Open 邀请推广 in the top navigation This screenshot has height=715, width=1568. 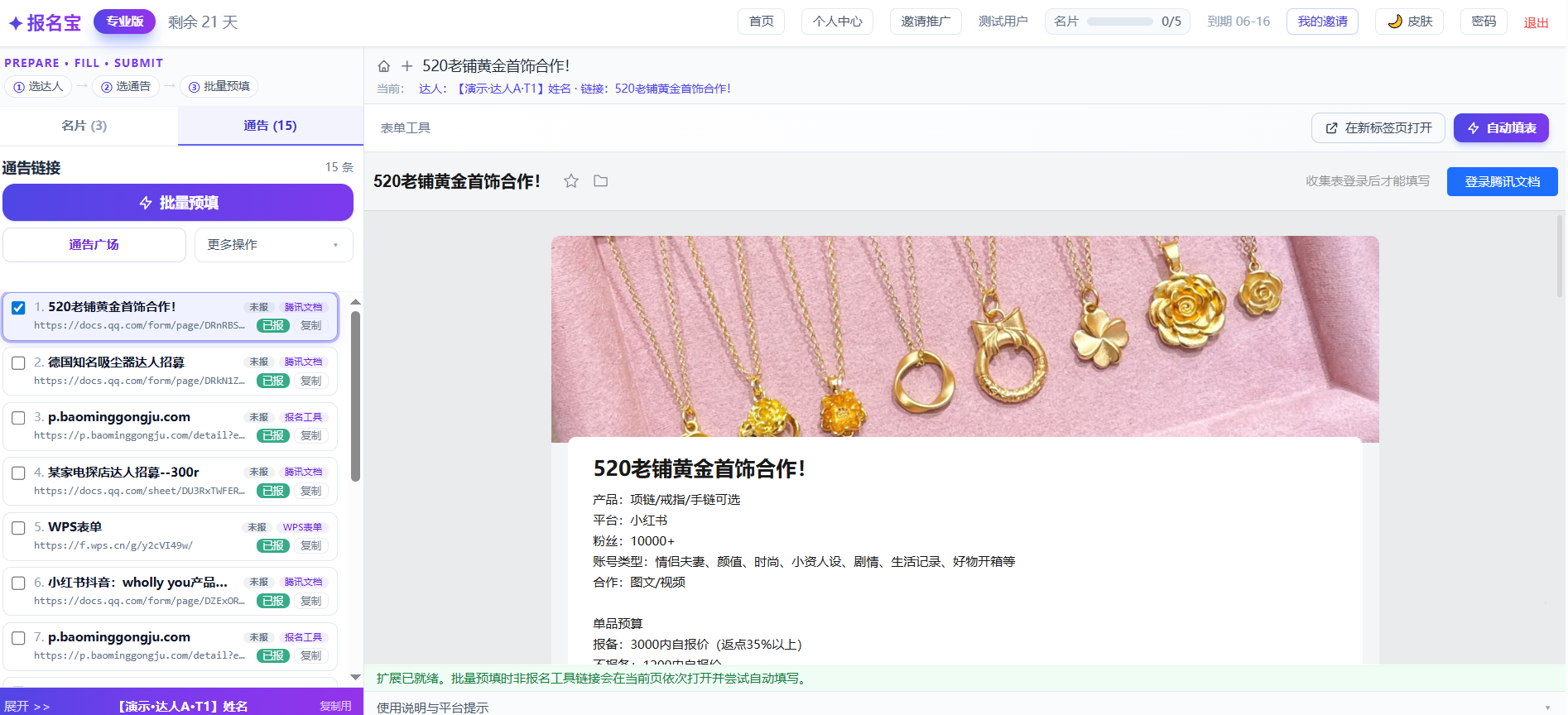pos(926,22)
